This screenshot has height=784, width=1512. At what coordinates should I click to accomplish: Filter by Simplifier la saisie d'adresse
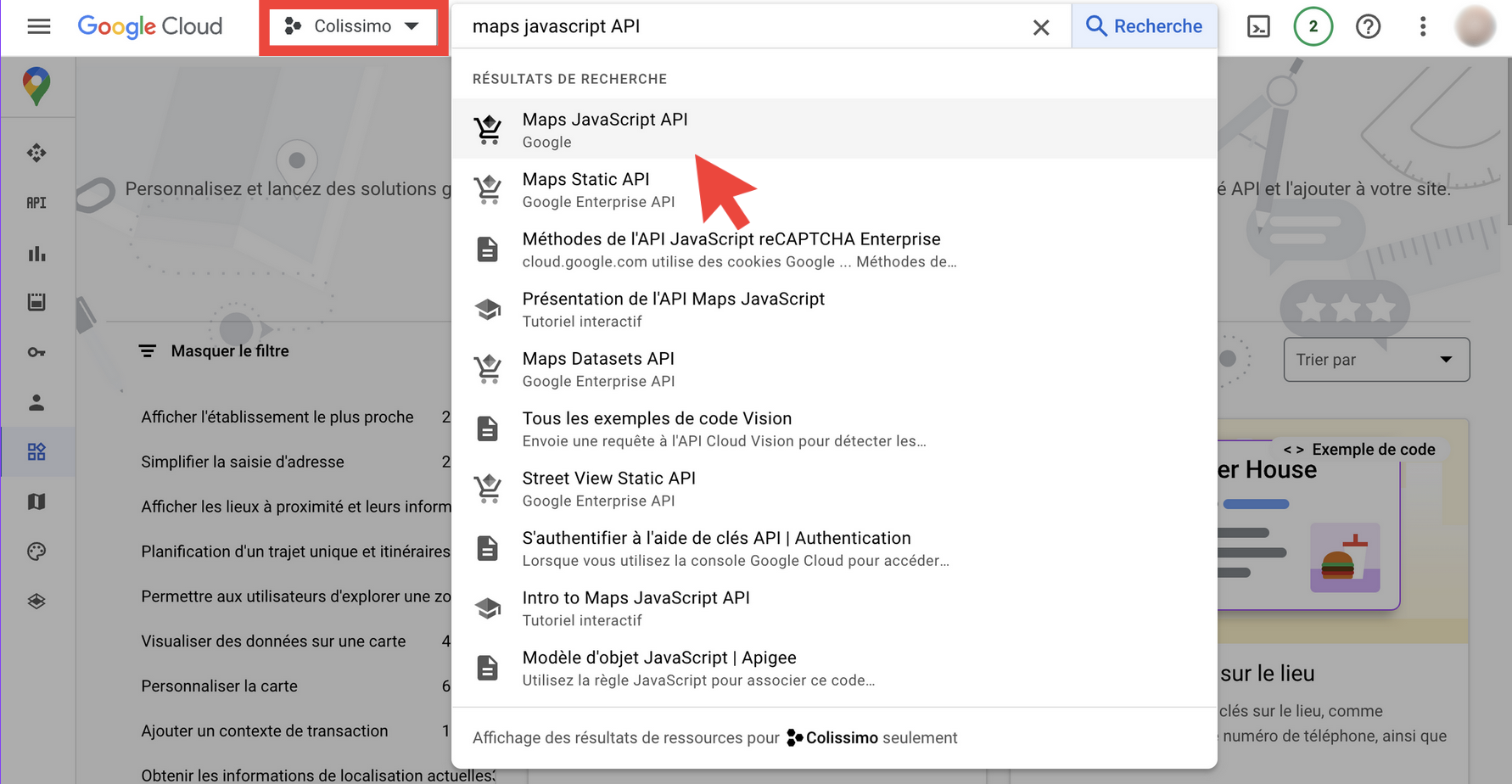pyautogui.click(x=243, y=462)
